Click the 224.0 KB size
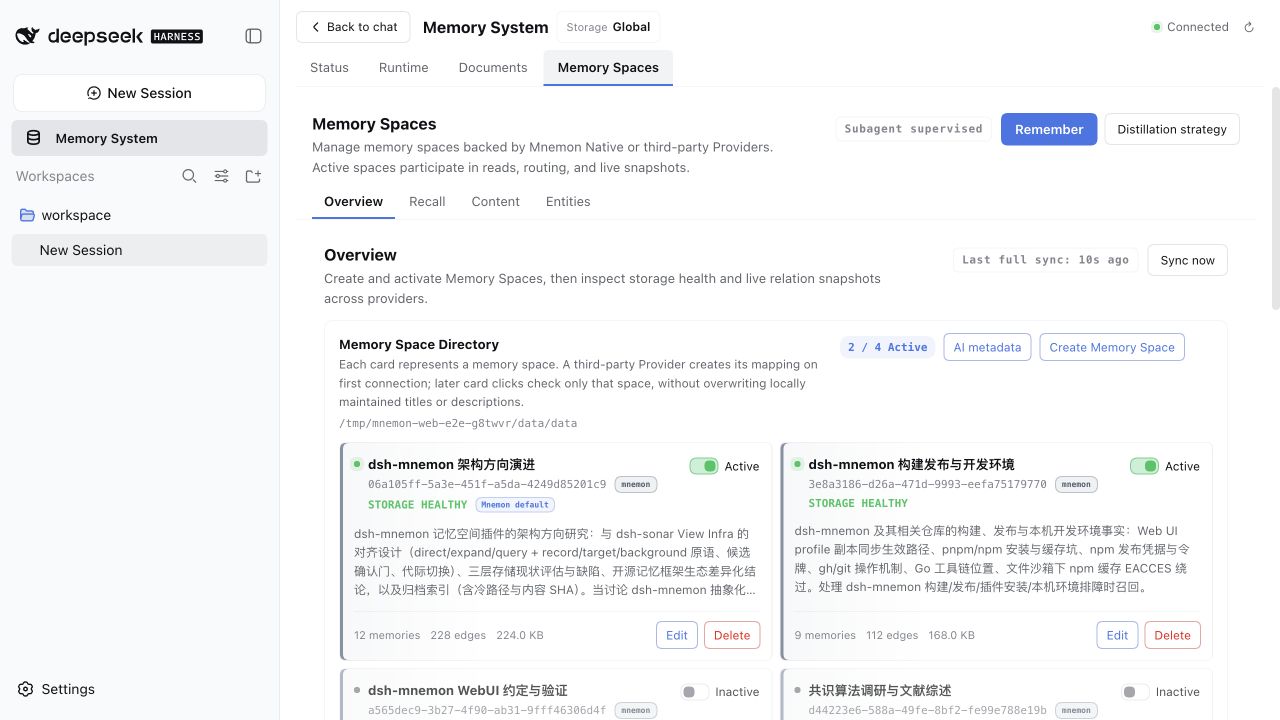 point(520,635)
